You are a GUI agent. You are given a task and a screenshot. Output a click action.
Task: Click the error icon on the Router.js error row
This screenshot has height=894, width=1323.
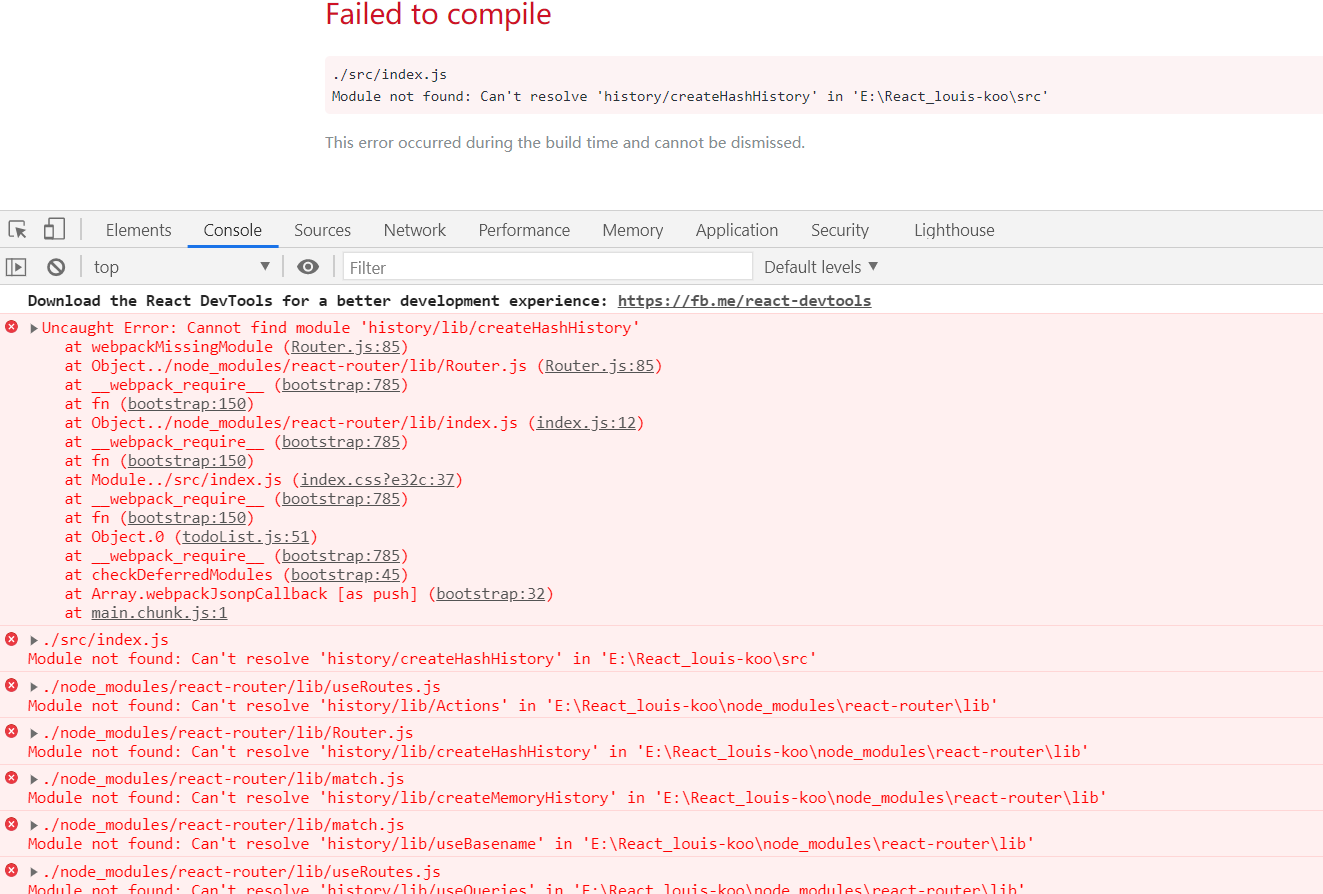coord(11,732)
